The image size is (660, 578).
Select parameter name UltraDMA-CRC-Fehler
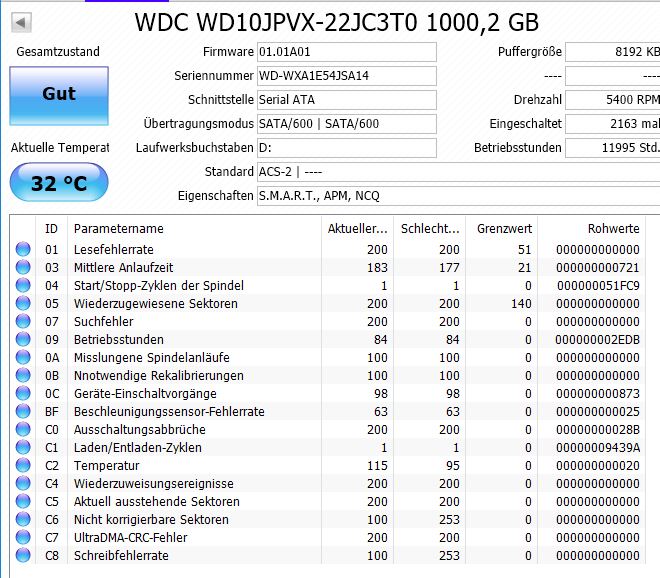pos(130,538)
